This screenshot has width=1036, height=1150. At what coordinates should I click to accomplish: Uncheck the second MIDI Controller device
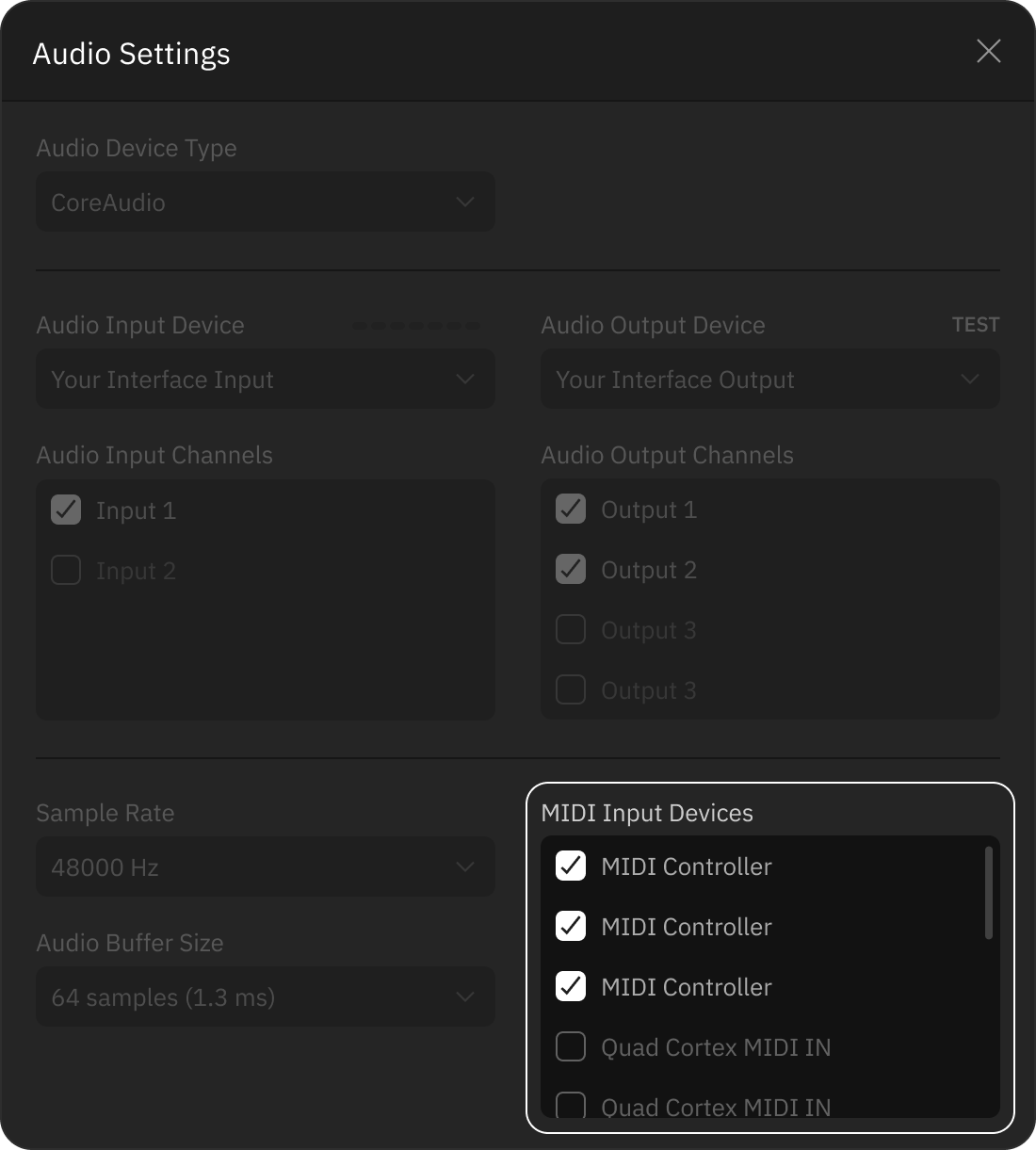[x=570, y=926]
